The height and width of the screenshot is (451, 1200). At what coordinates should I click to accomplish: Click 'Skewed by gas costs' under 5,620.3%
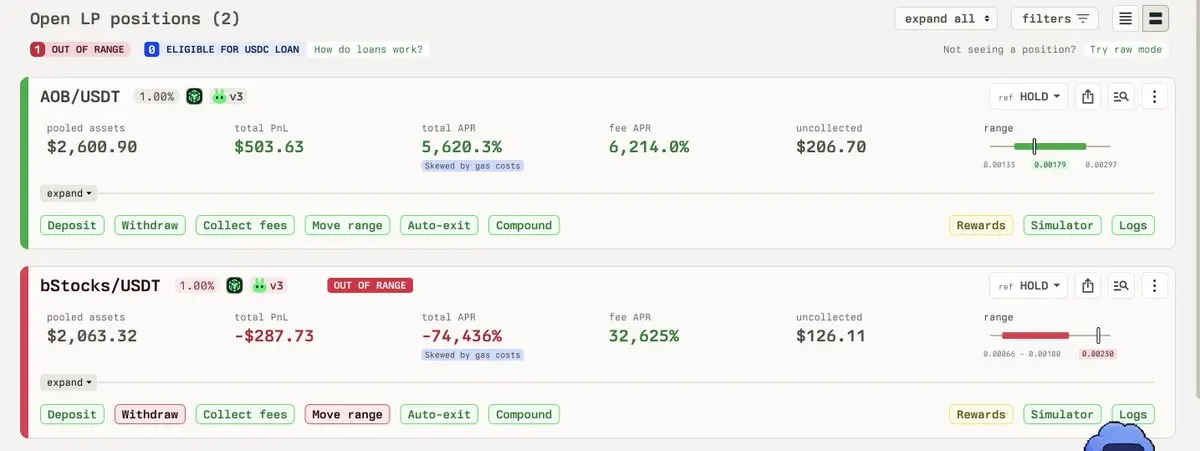pos(472,166)
